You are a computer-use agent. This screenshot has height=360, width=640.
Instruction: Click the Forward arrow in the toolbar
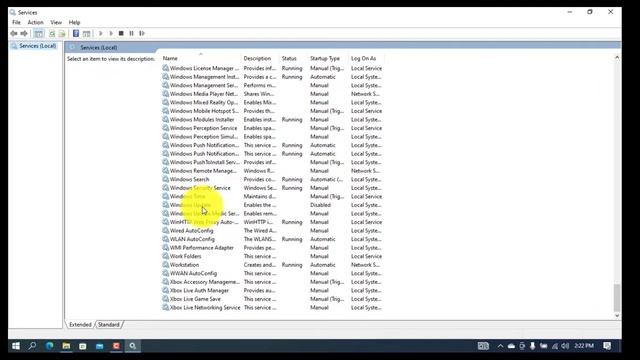coord(24,33)
